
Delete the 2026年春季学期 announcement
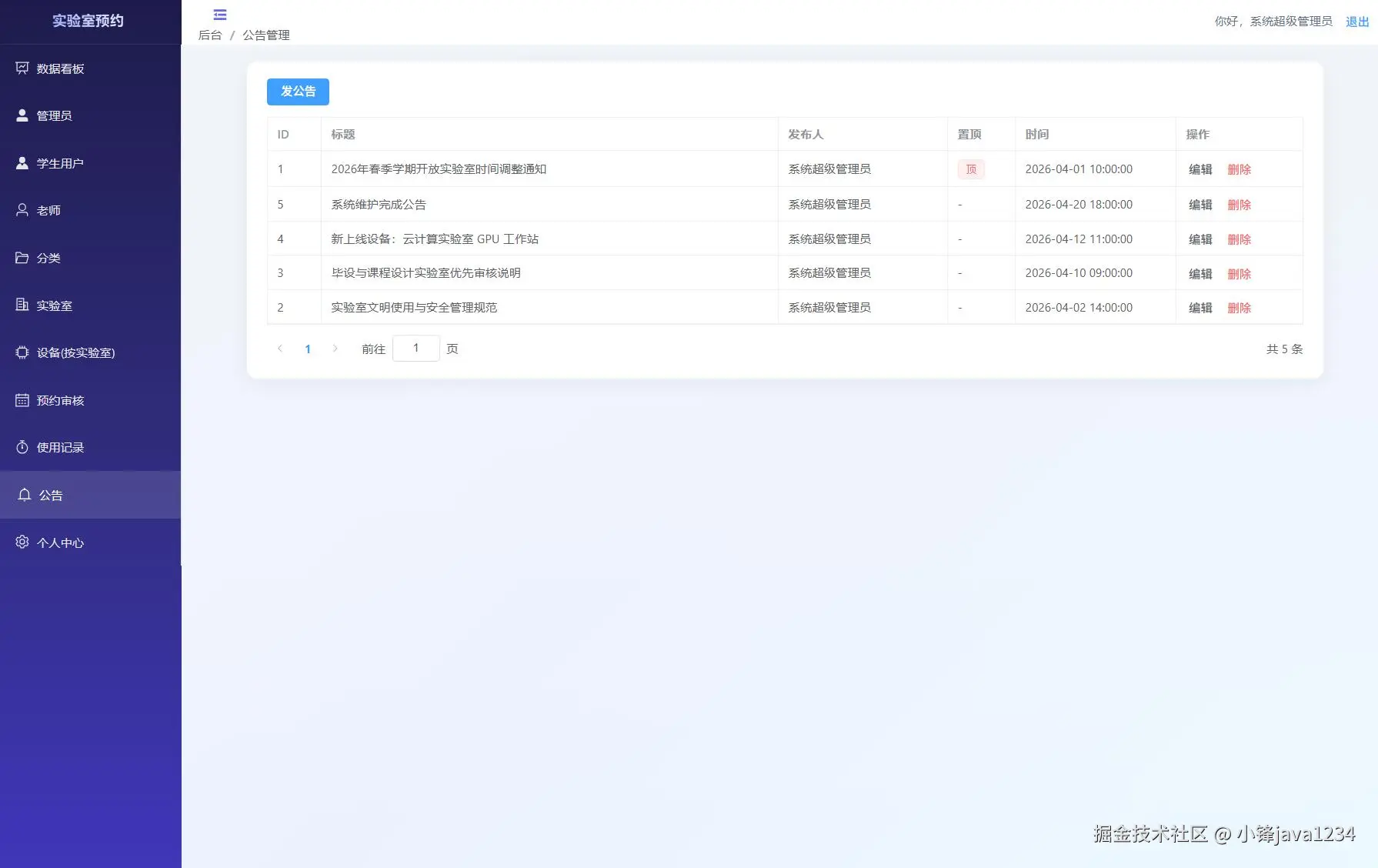1240,169
